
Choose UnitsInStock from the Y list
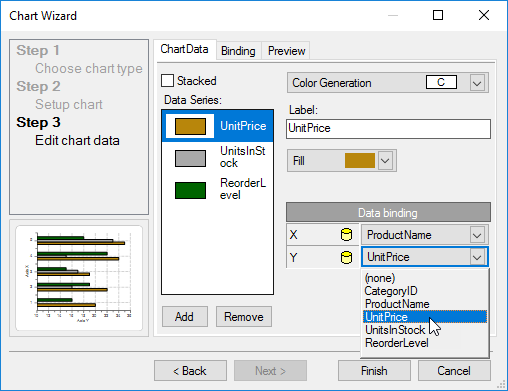pos(395,330)
